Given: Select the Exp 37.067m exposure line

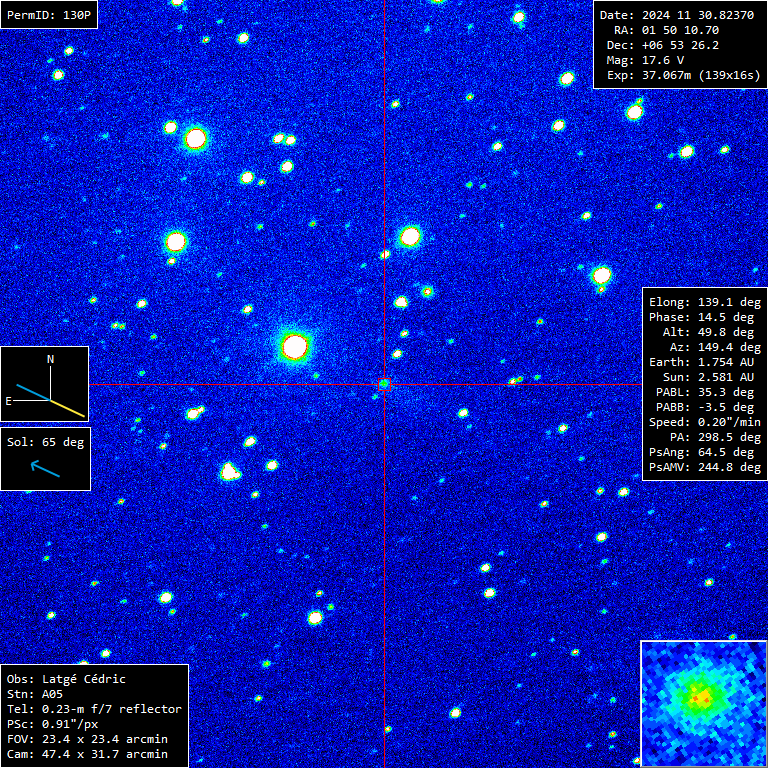Looking at the screenshot, I should 680,75.
